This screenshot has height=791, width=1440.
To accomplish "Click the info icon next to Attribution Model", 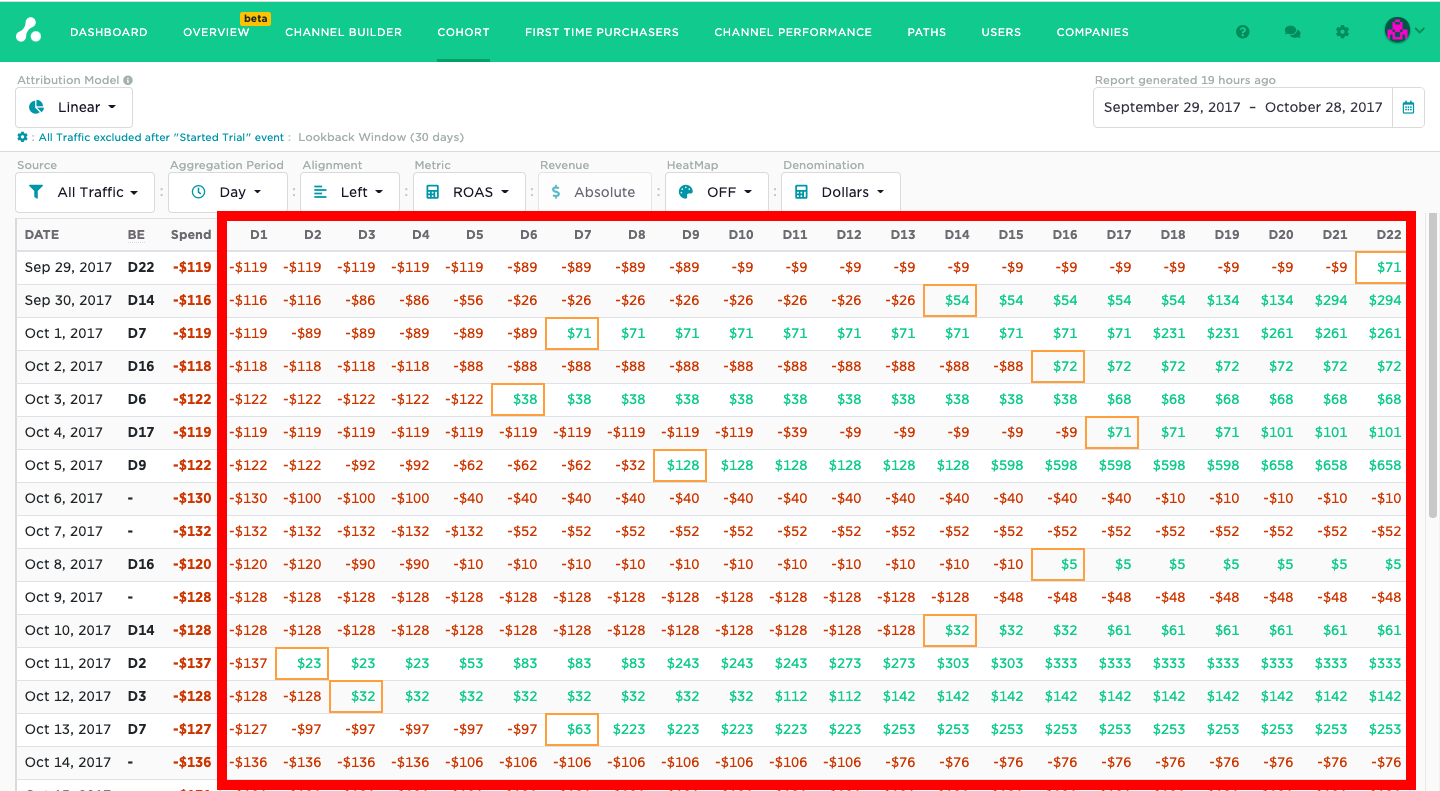I will tap(128, 80).
